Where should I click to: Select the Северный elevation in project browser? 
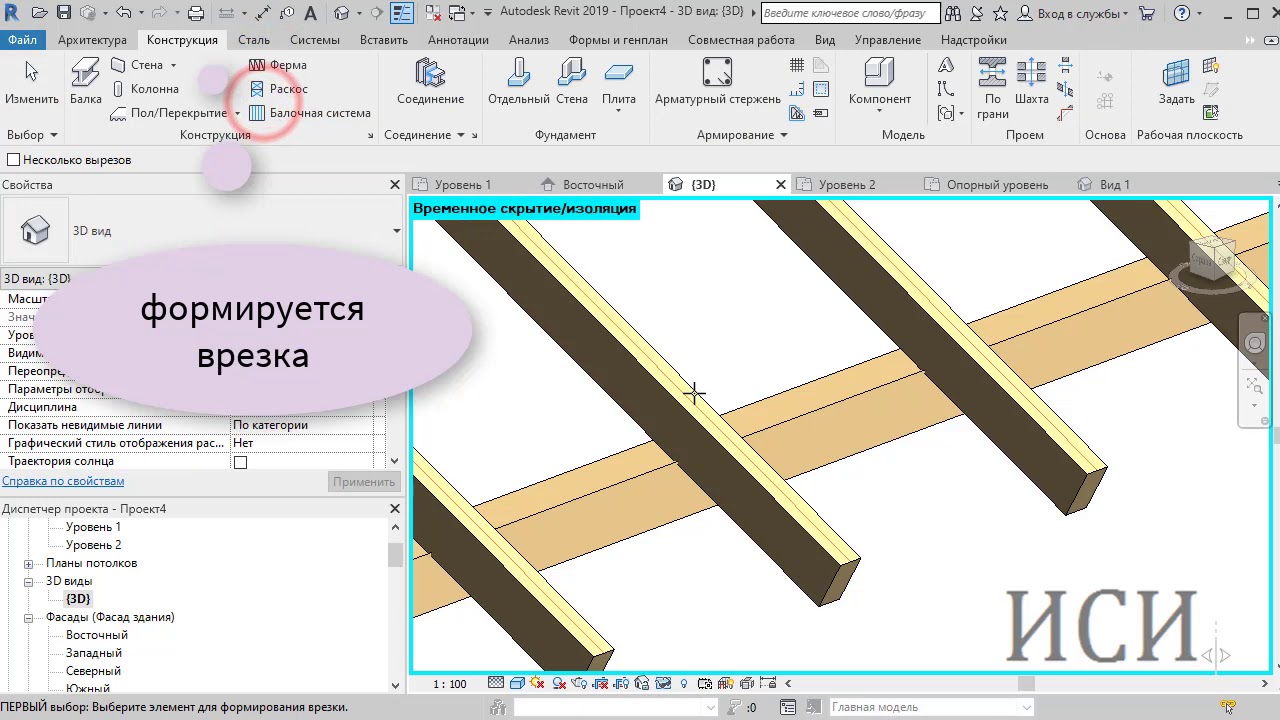click(93, 671)
